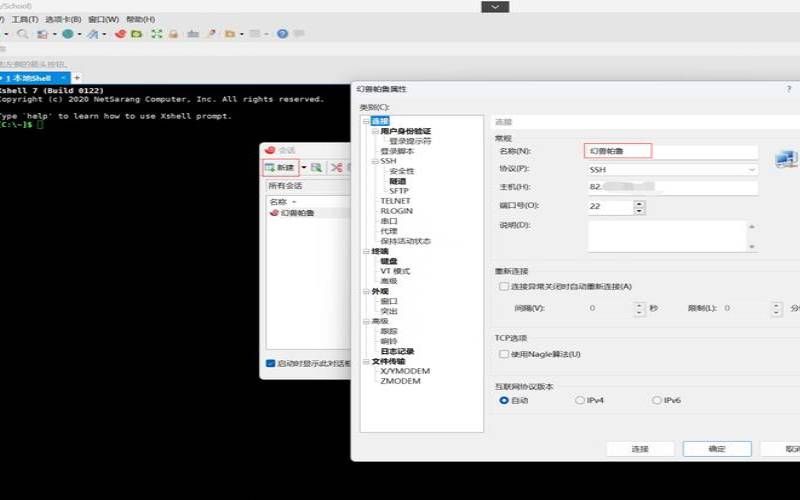The height and width of the screenshot is (500, 800).
Task: Decrease port number with down stepper
Action: tap(639, 211)
